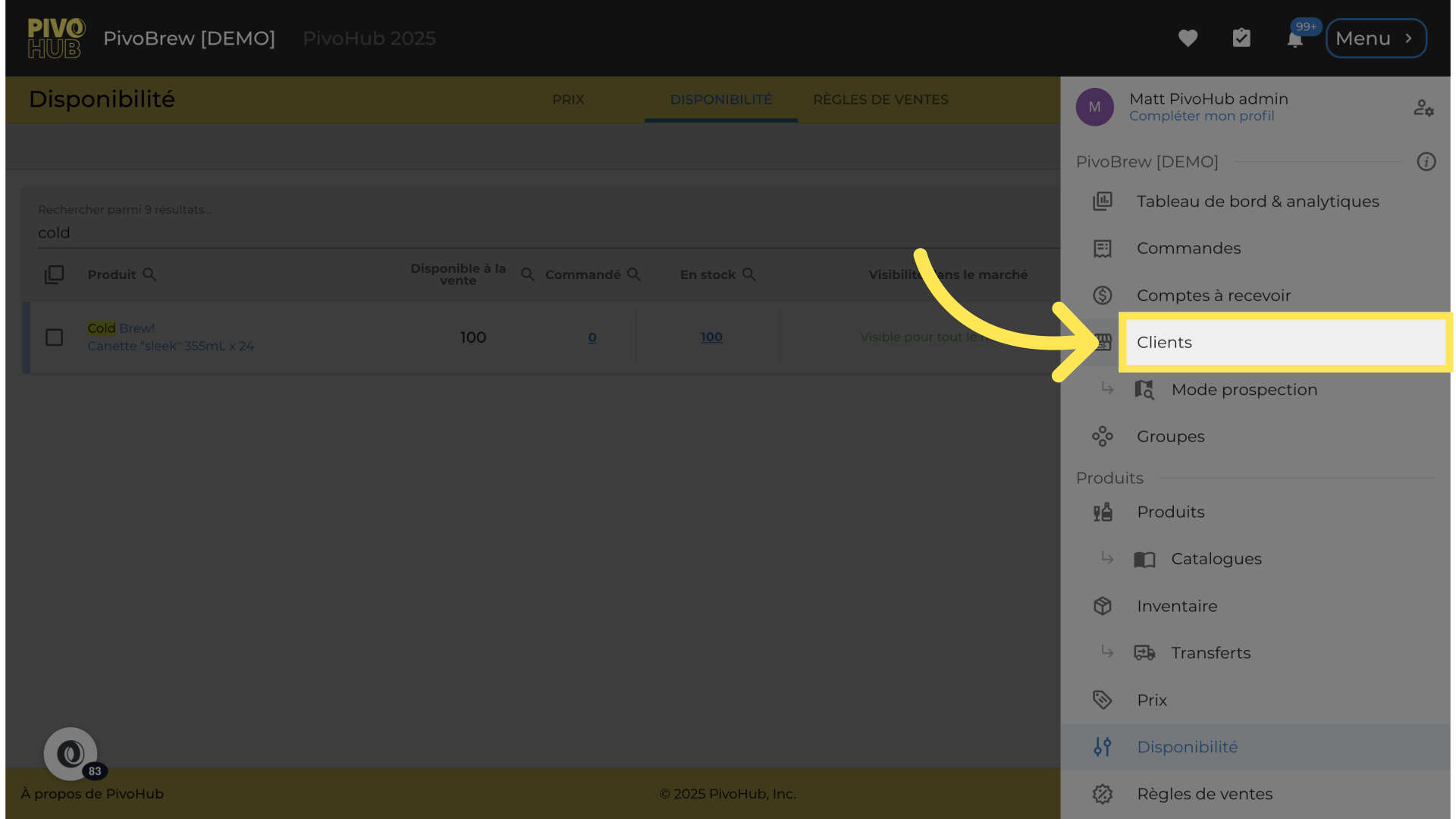Click the Produit column search magnifier
Viewport: 1456px width, 819px height.
(x=149, y=275)
